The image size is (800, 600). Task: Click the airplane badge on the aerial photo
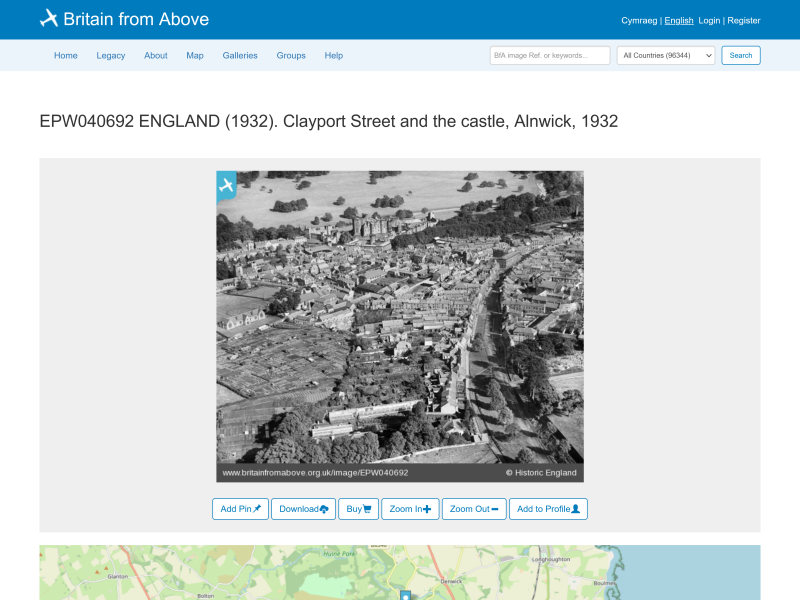tap(226, 185)
